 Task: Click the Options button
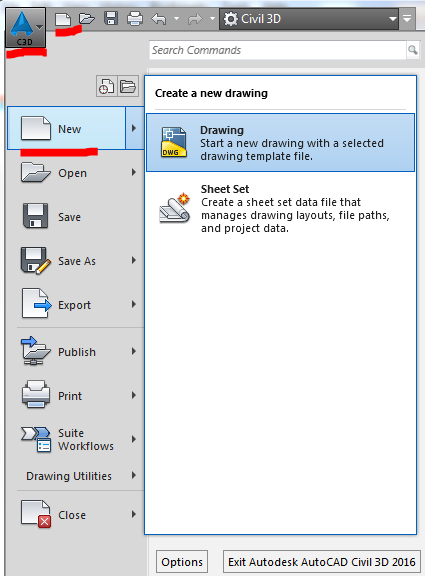pyautogui.click(x=182, y=562)
